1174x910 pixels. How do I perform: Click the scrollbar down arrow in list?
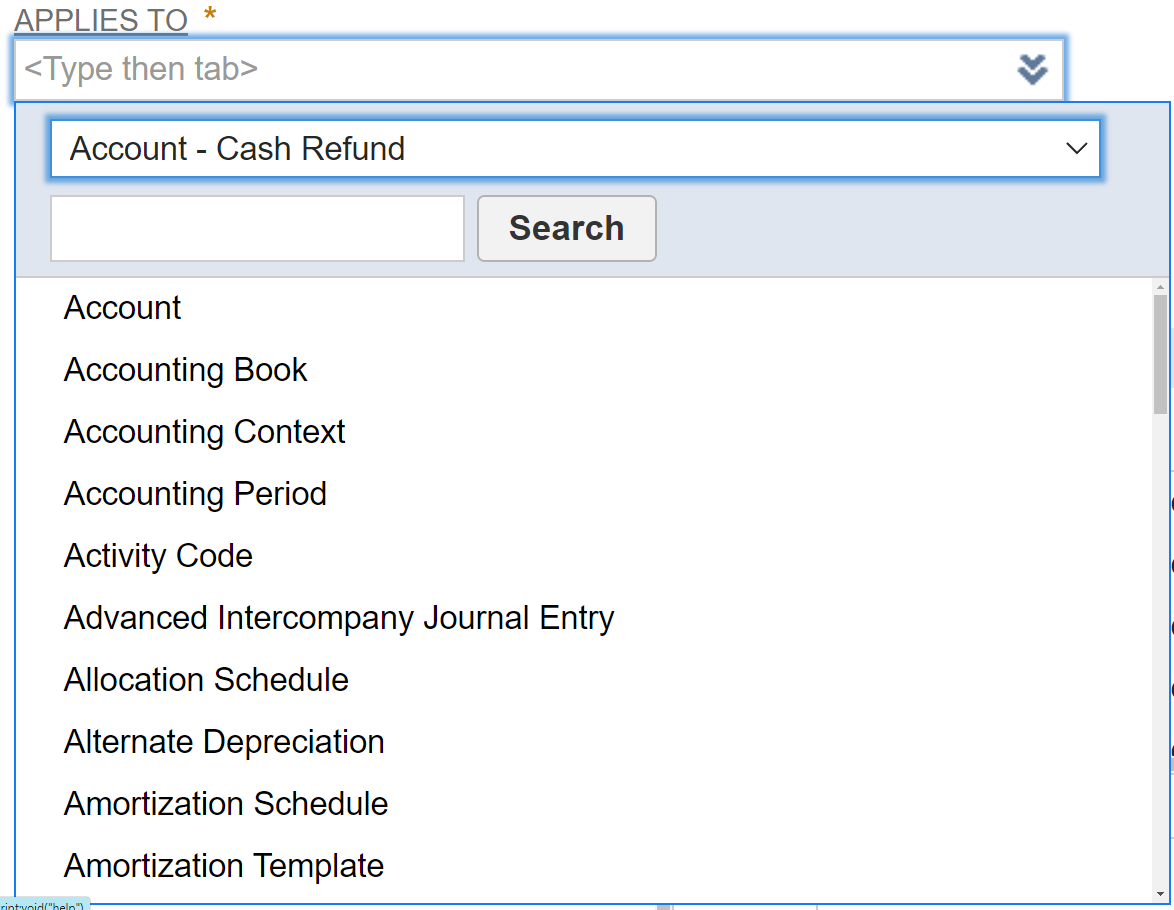pyautogui.click(x=1160, y=894)
